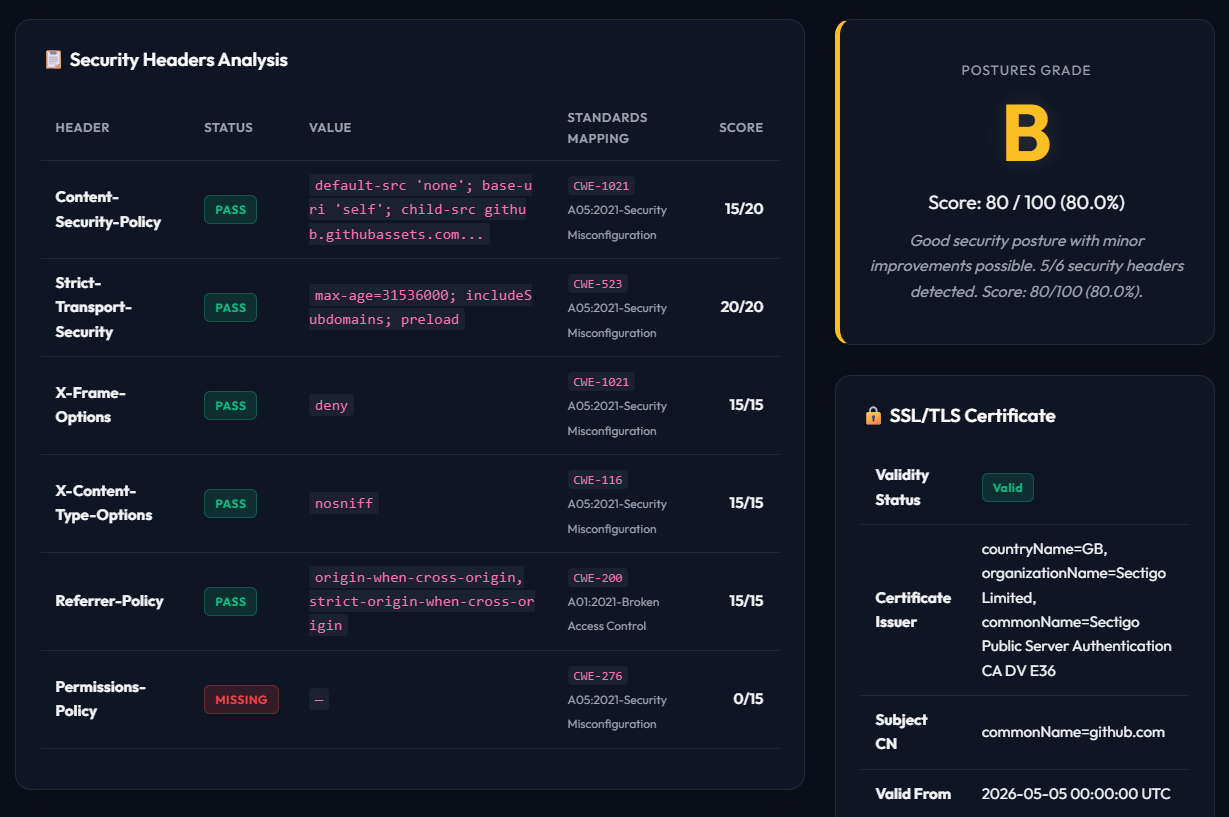The width and height of the screenshot is (1229, 817).
Task: Click the Content-Security-Policy header name
Action: point(108,209)
